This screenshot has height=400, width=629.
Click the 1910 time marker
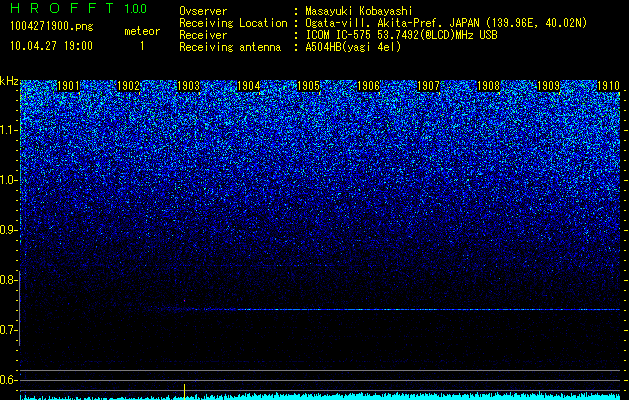click(609, 86)
